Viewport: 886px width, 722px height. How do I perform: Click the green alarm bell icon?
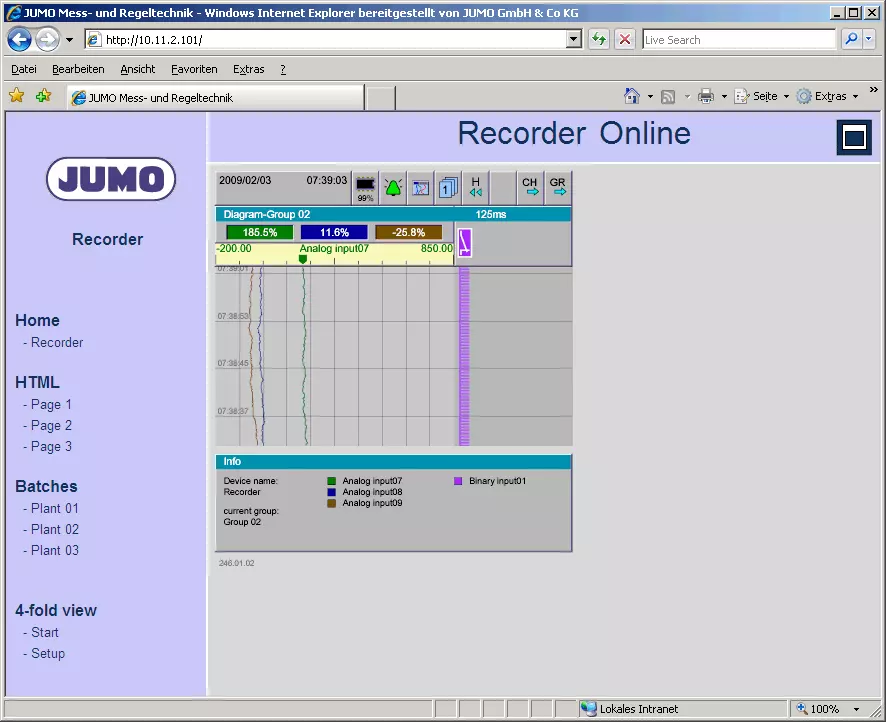tap(392, 188)
